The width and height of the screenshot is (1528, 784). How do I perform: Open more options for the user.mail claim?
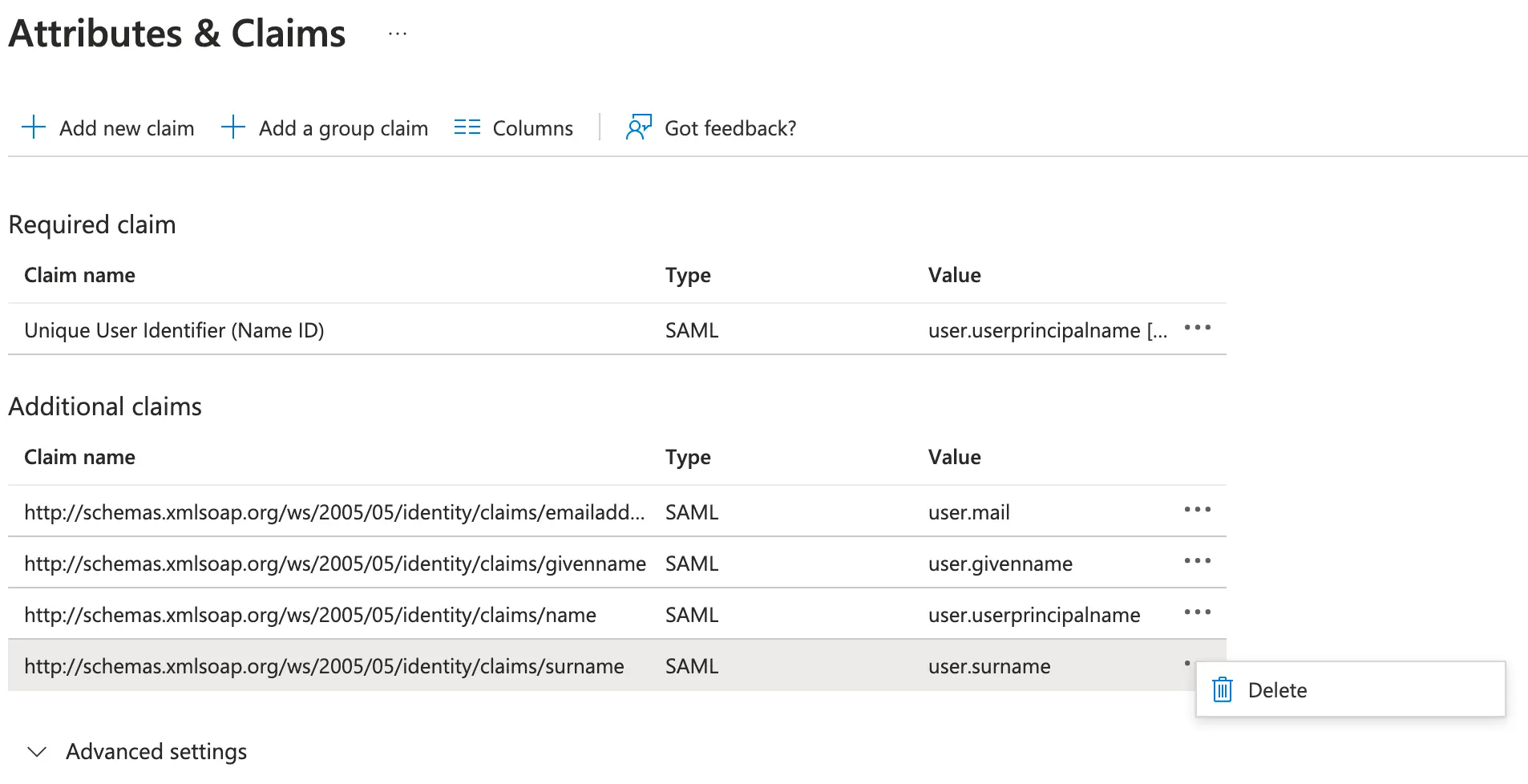tap(1197, 510)
